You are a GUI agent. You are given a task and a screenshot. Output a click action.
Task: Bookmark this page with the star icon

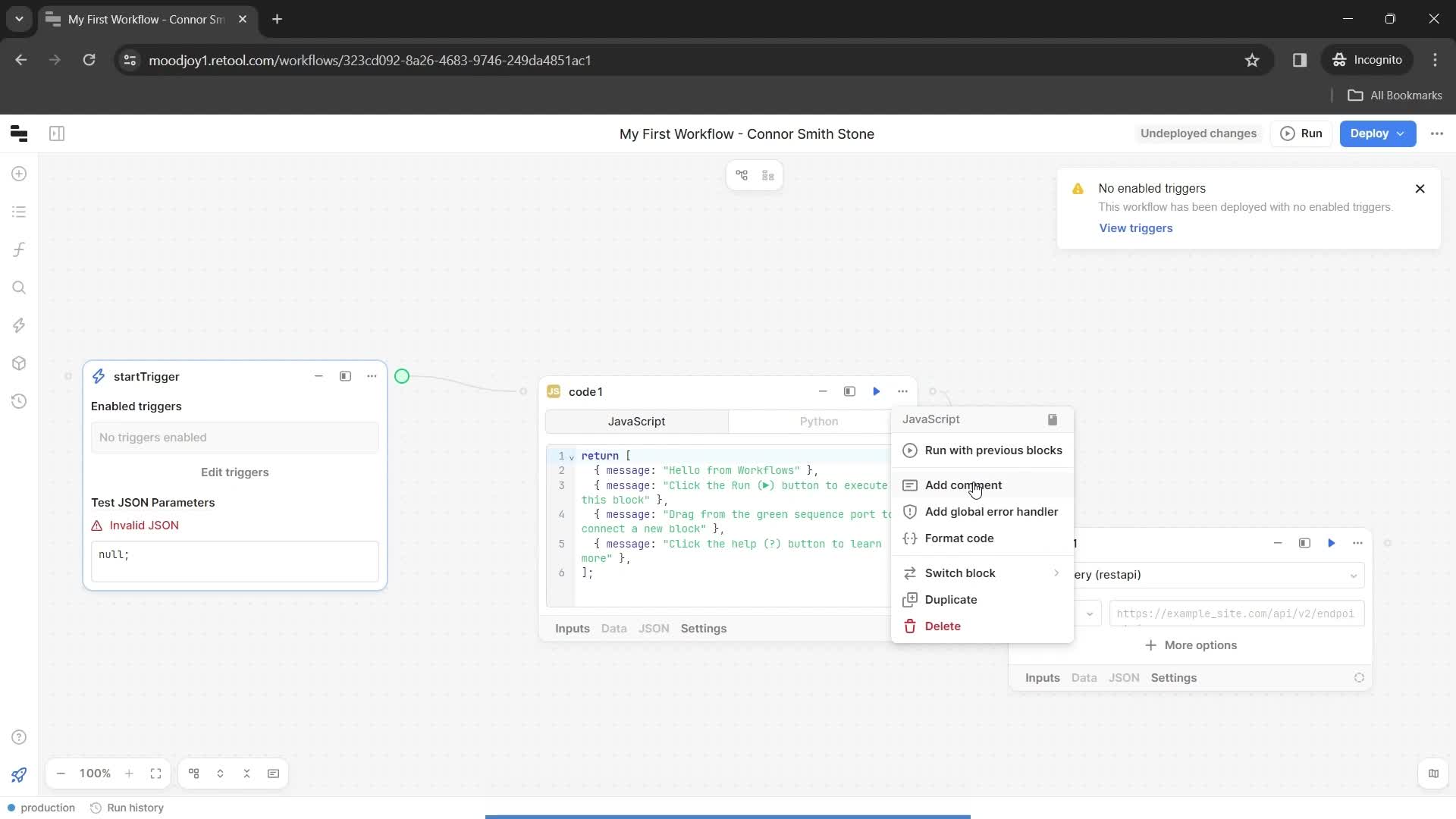point(1252,60)
